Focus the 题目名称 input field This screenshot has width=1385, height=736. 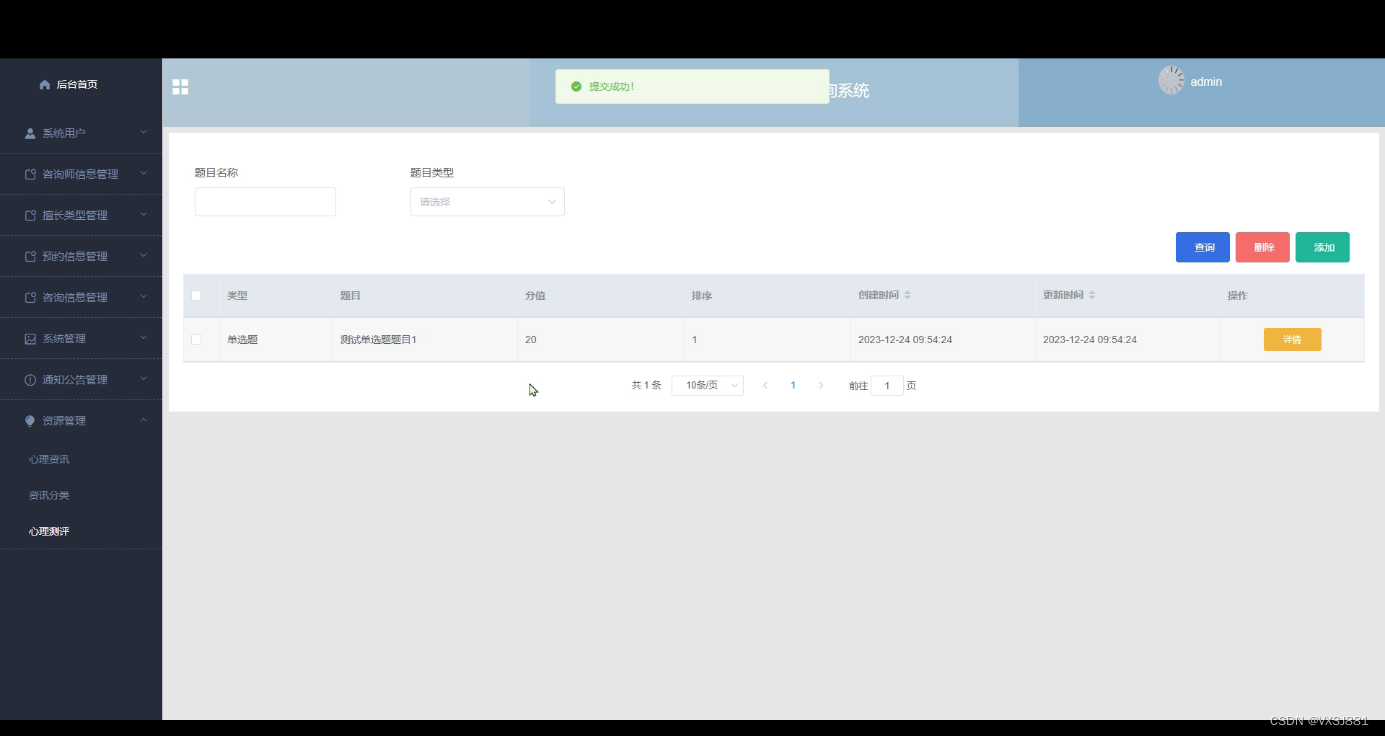[265, 202]
